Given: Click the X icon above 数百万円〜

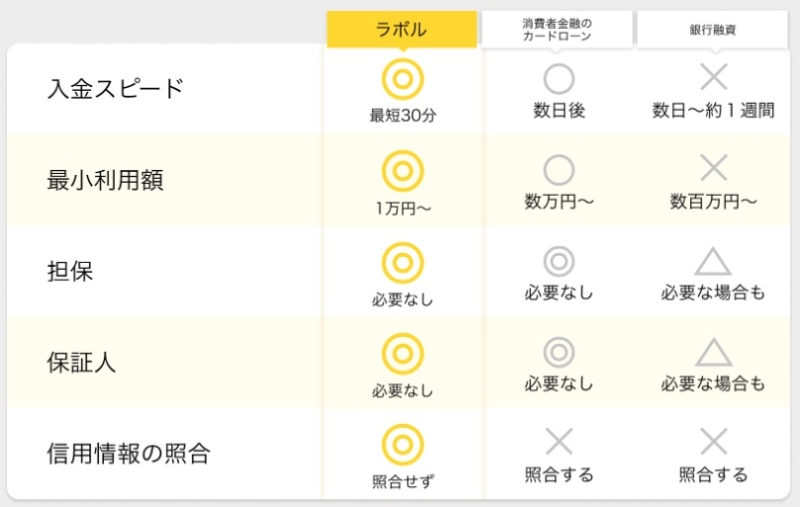Looking at the screenshot, I should click(713, 168).
